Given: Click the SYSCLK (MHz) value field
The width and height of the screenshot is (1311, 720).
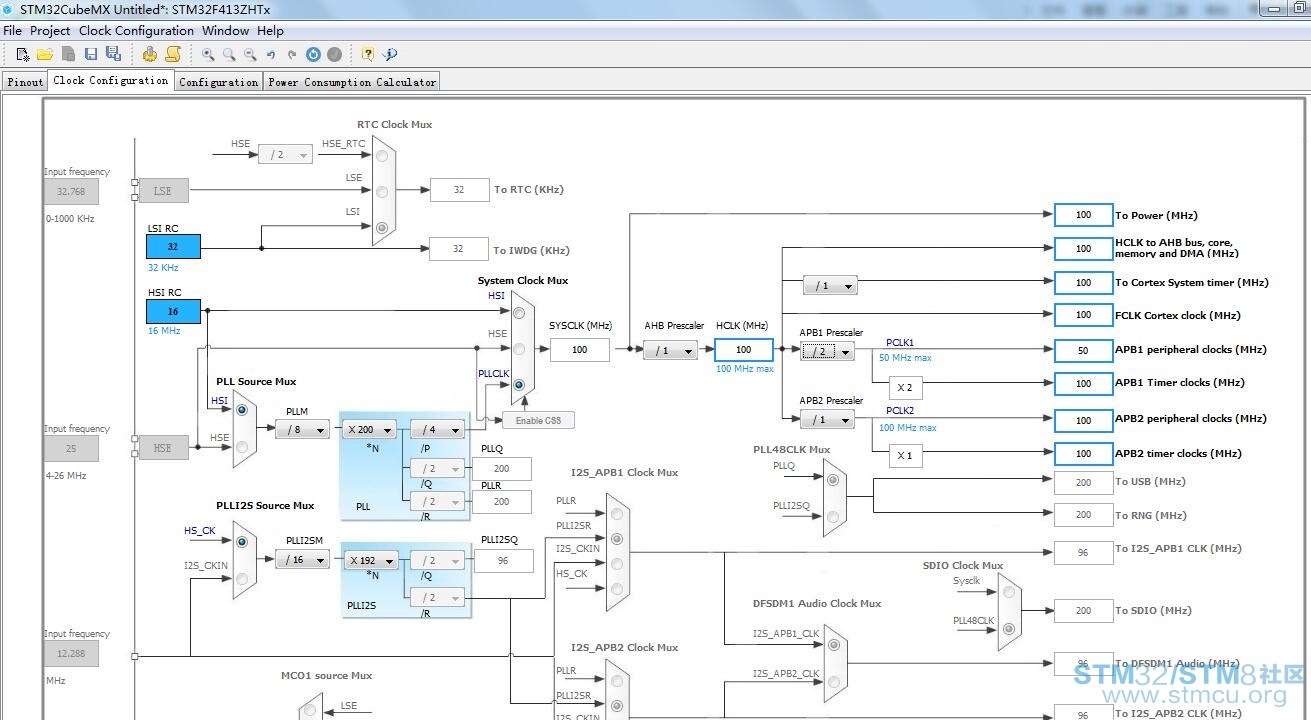Looking at the screenshot, I should coord(580,350).
